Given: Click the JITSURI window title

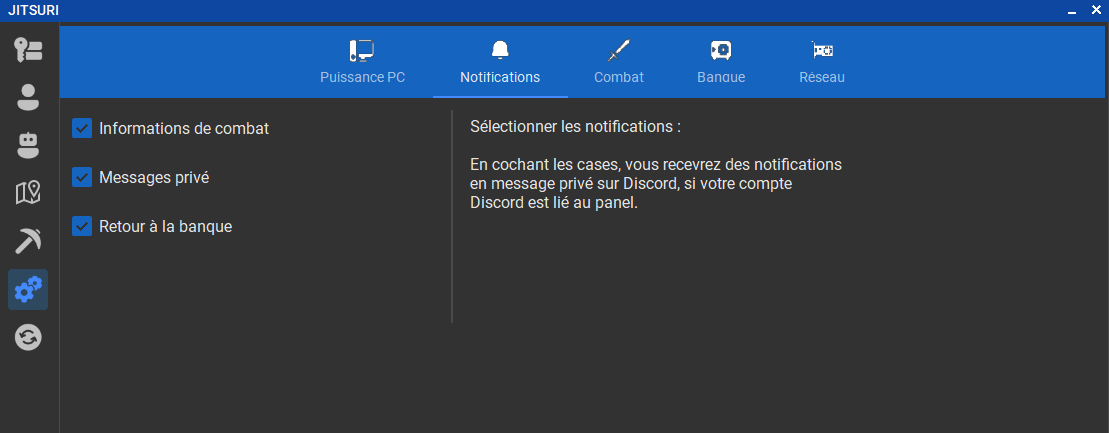Looking at the screenshot, I should pyautogui.click(x=33, y=10).
